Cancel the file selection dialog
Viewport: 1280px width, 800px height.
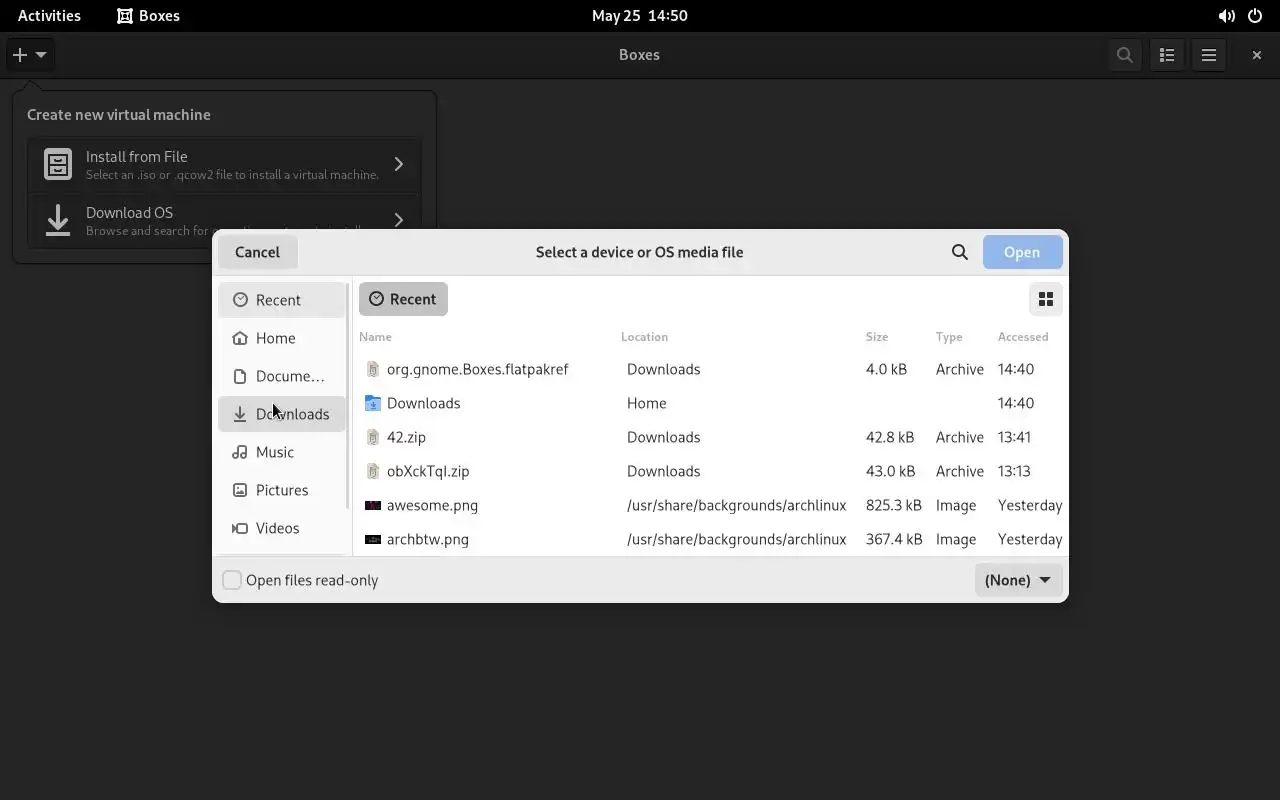(x=257, y=252)
